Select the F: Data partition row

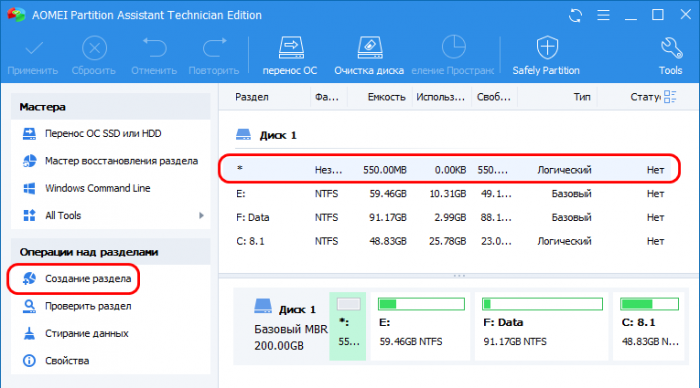pos(449,217)
